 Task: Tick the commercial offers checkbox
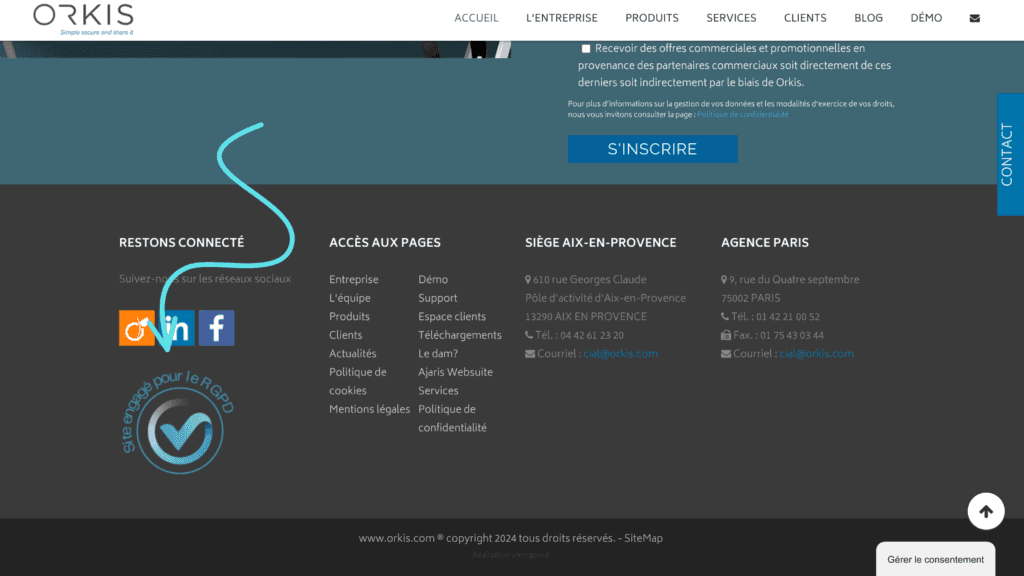pos(586,48)
